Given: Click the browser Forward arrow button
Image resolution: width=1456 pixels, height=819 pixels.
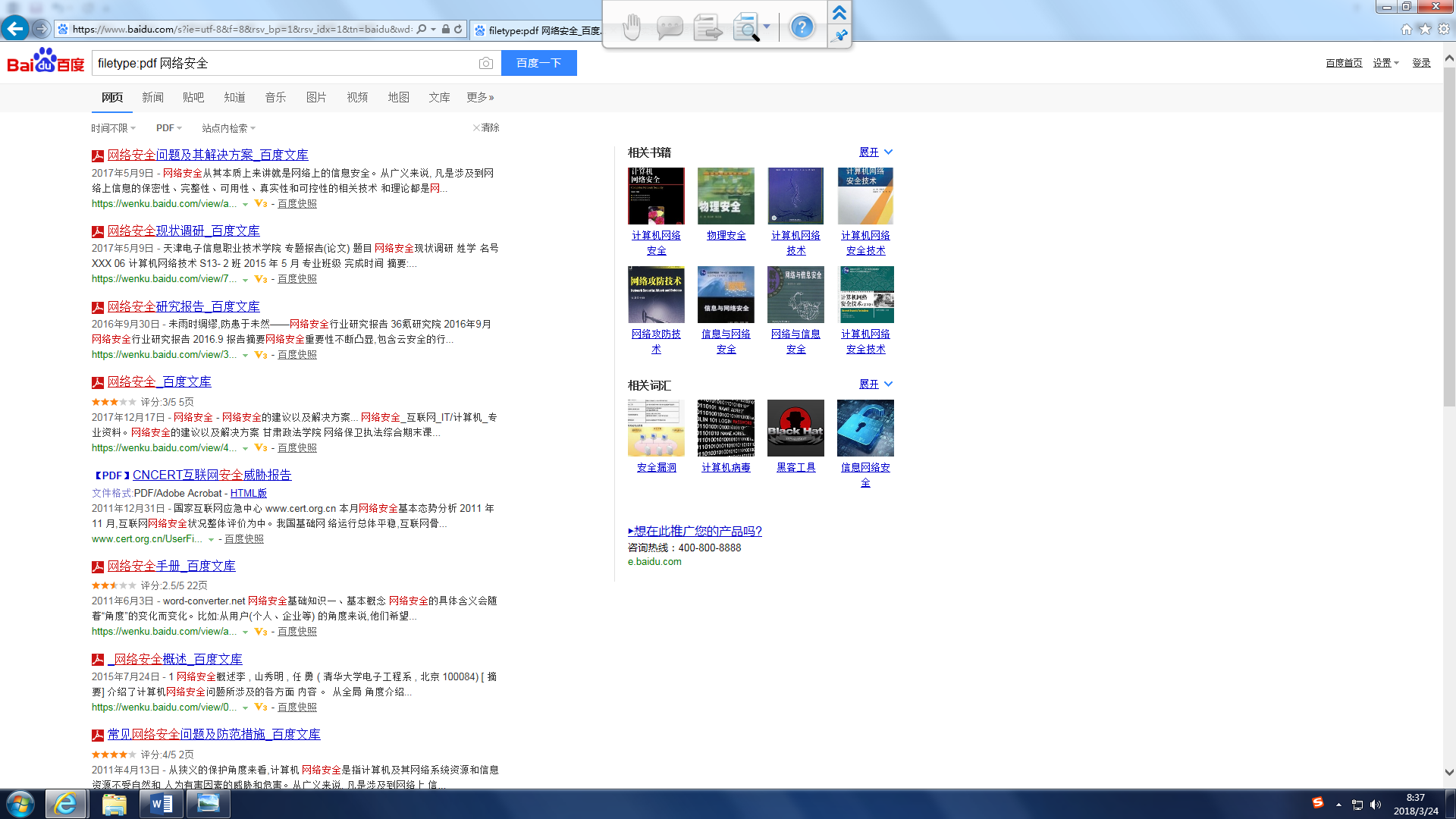Looking at the screenshot, I should coord(41,29).
